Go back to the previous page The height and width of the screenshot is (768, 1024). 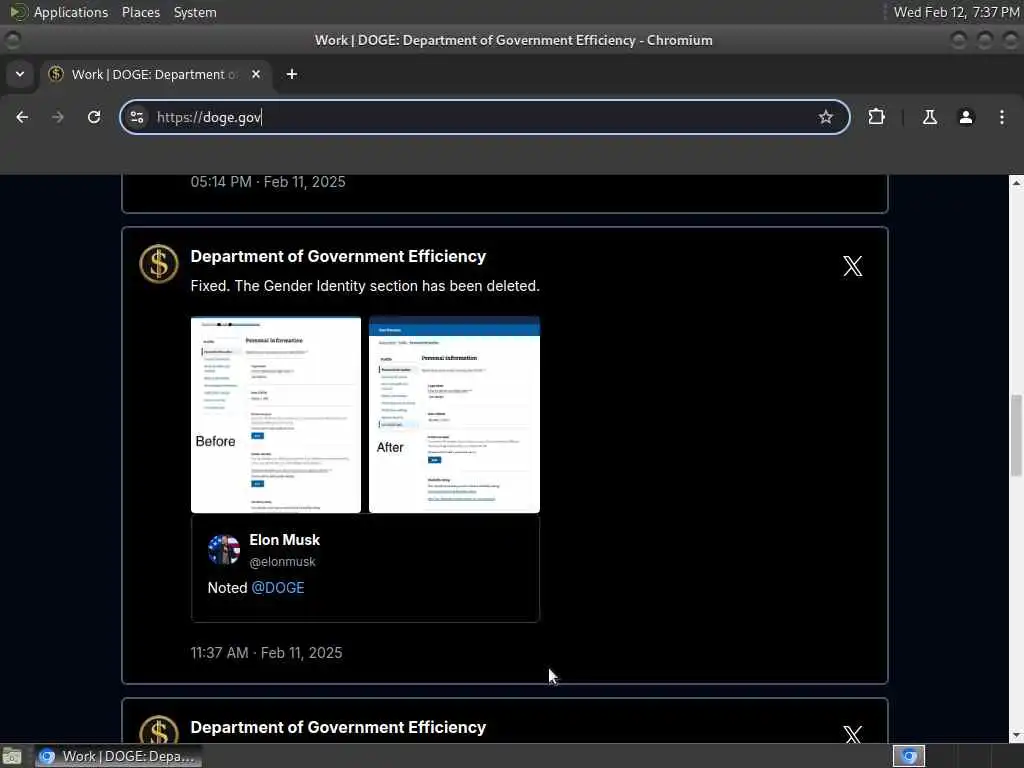pyautogui.click(x=22, y=117)
